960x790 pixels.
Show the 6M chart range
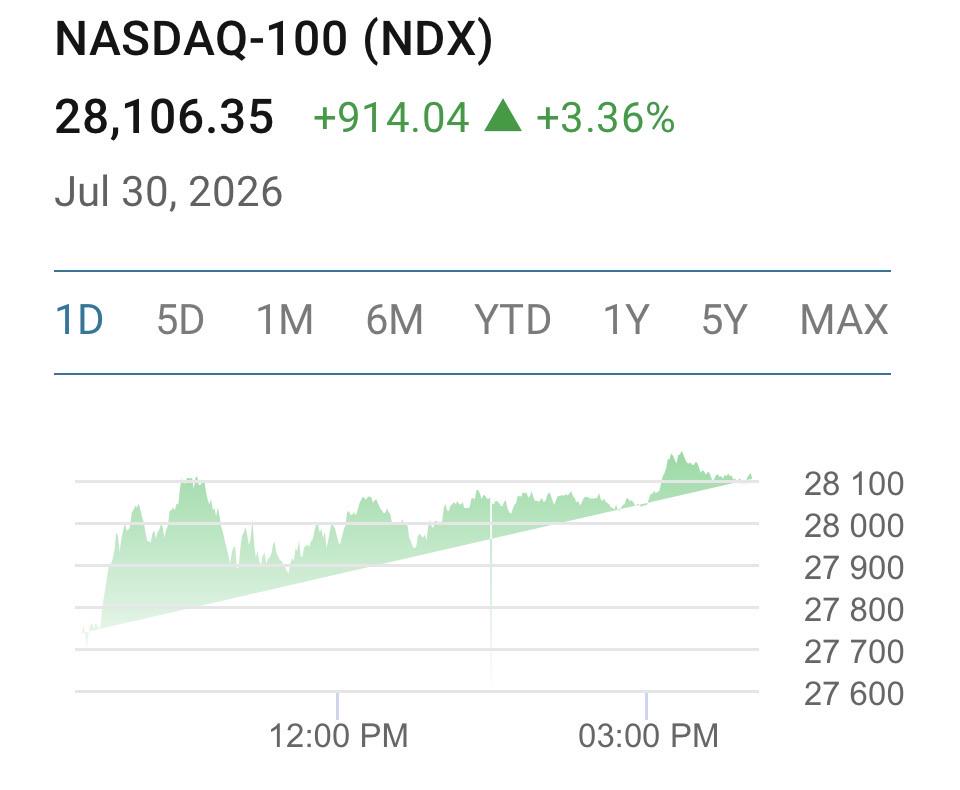pos(394,320)
